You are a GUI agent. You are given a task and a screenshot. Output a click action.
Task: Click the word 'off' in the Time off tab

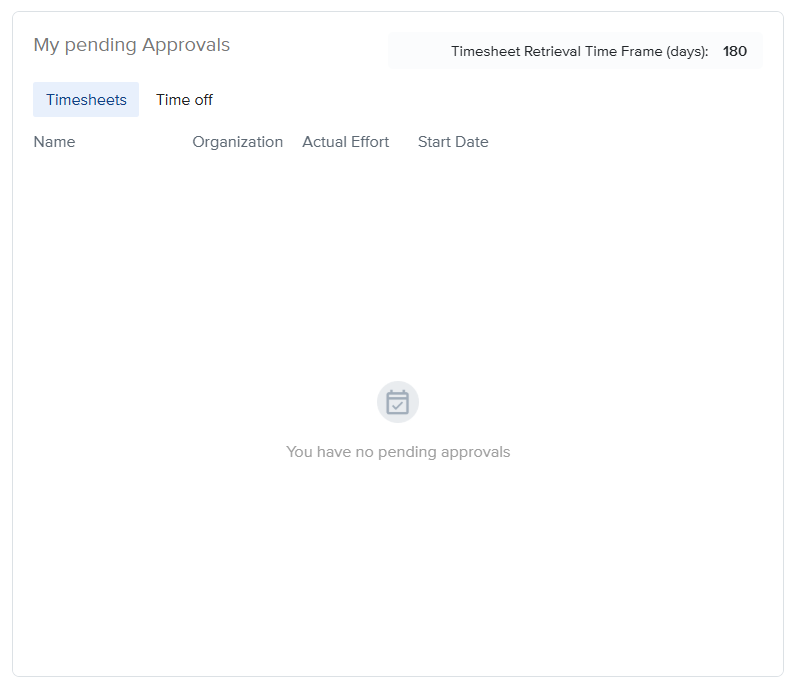pyautogui.click(x=203, y=100)
